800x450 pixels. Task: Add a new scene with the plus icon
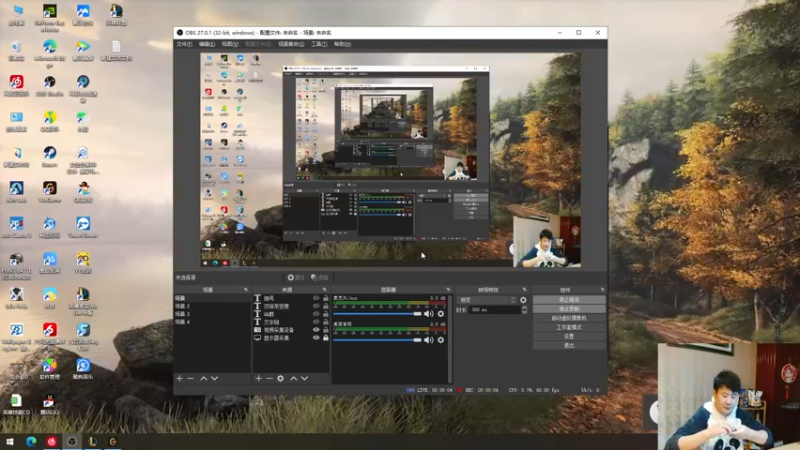click(180, 379)
